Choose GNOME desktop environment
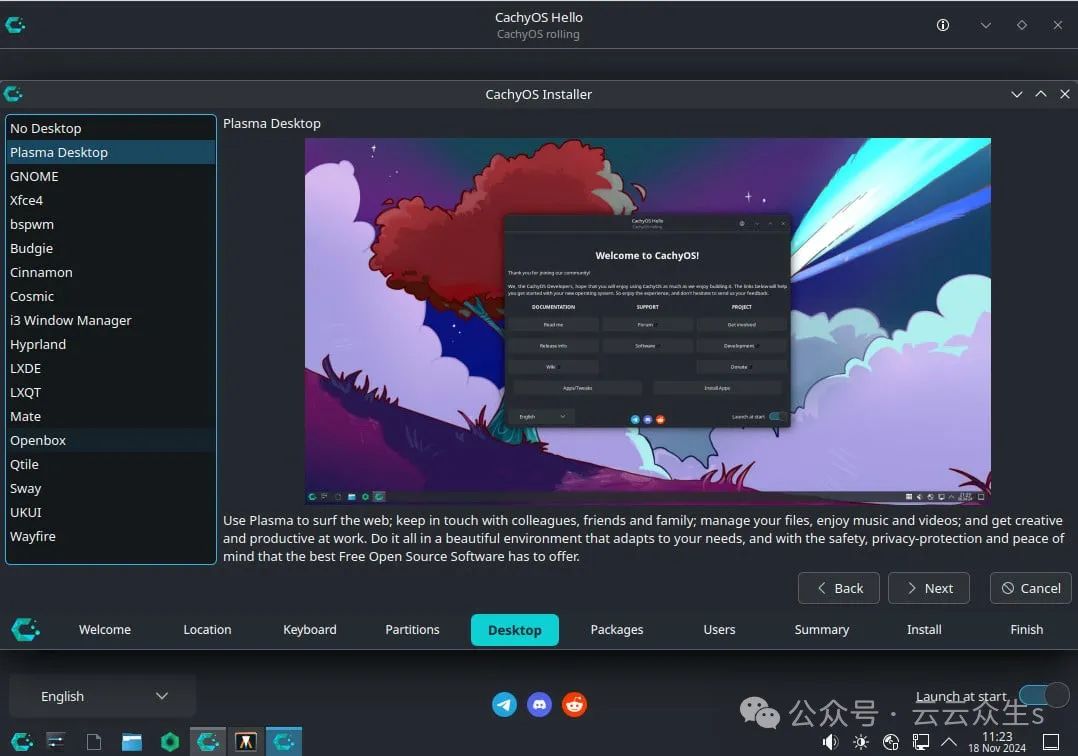Viewport: 1078px width, 756px height. [111, 177]
